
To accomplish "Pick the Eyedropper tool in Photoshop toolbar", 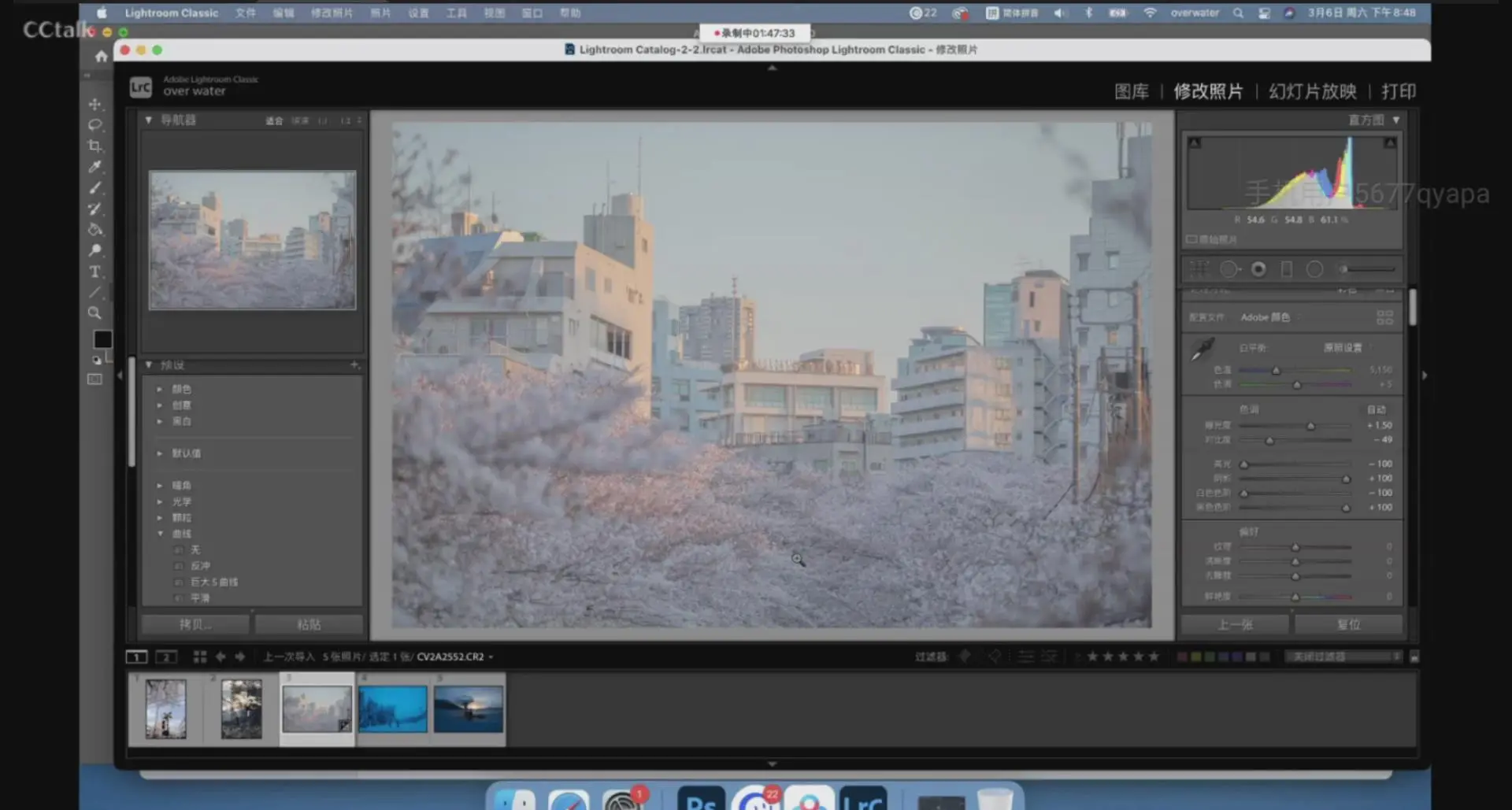I will pyautogui.click(x=95, y=167).
